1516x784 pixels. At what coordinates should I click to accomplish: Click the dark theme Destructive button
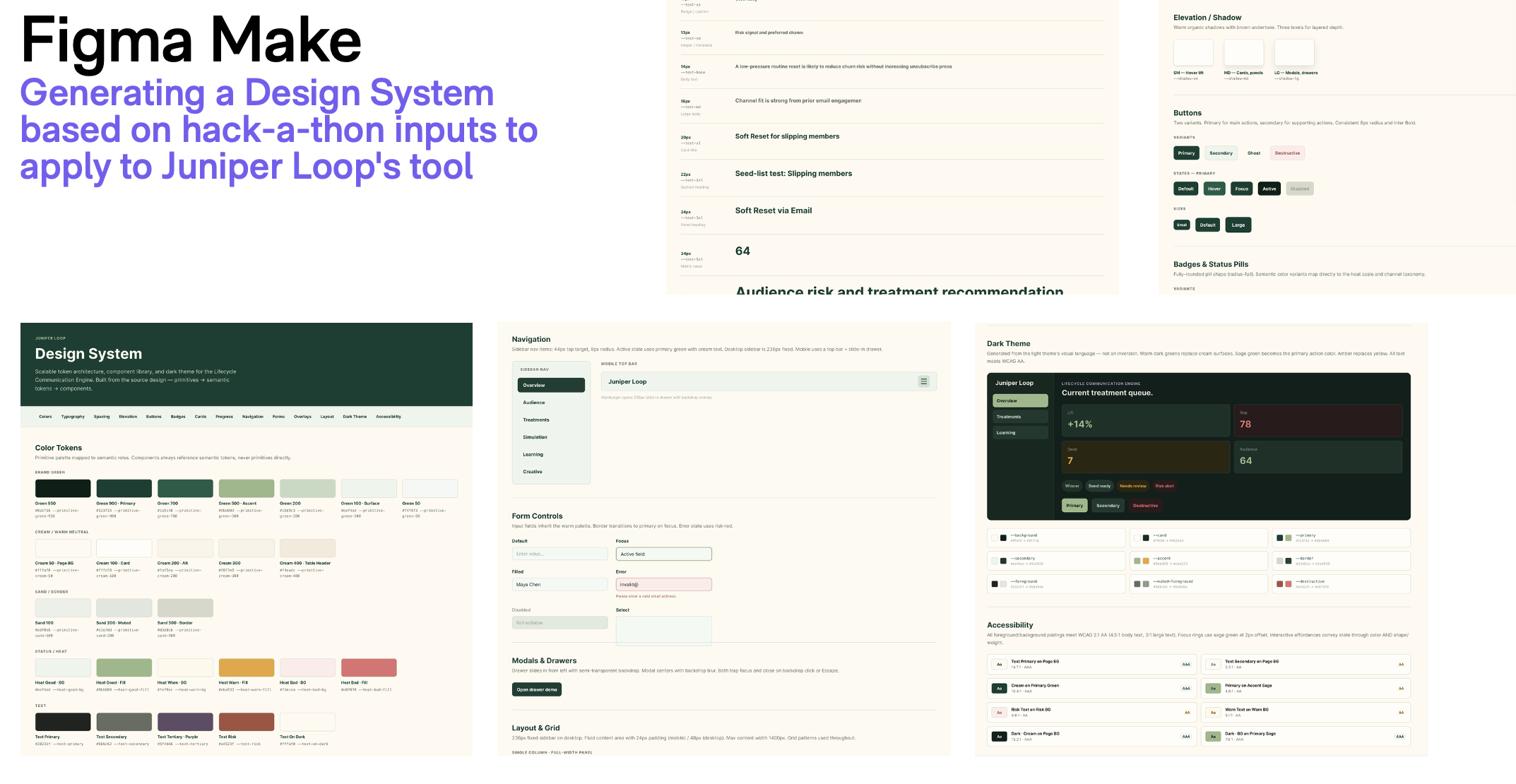coord(1145,506)
